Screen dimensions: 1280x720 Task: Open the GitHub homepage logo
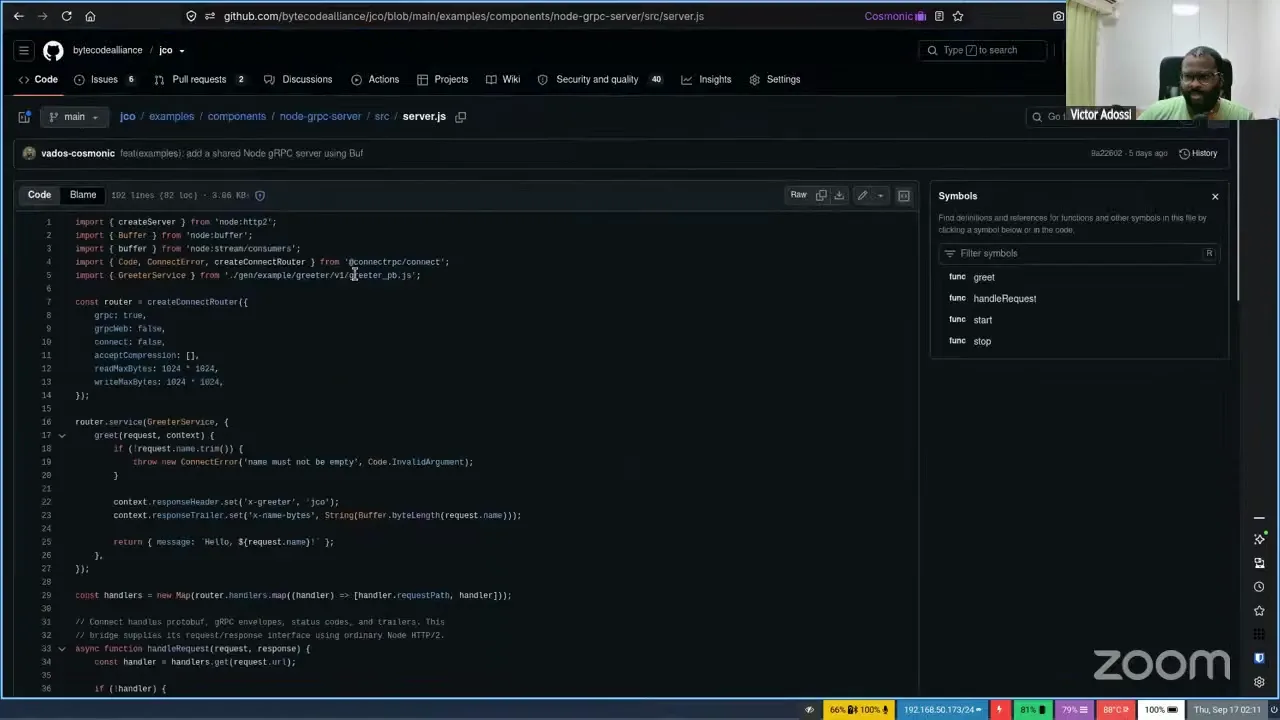[53, 50]
